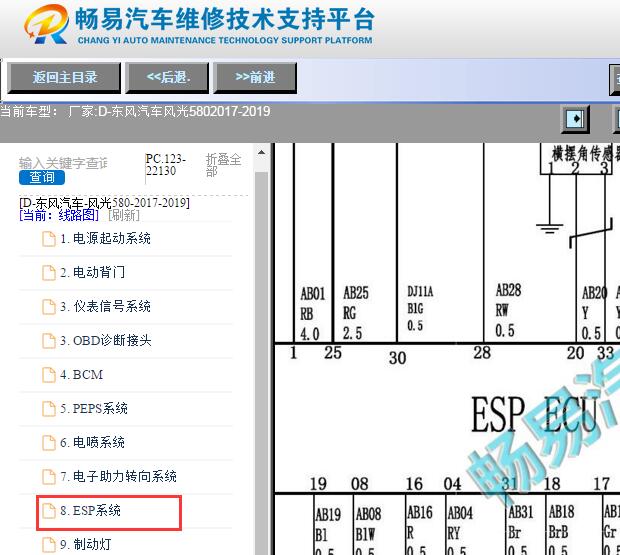Viewport: 620px width, 555px height.
Task: Go back with the <<后退 button
Action: click(167, 77)
